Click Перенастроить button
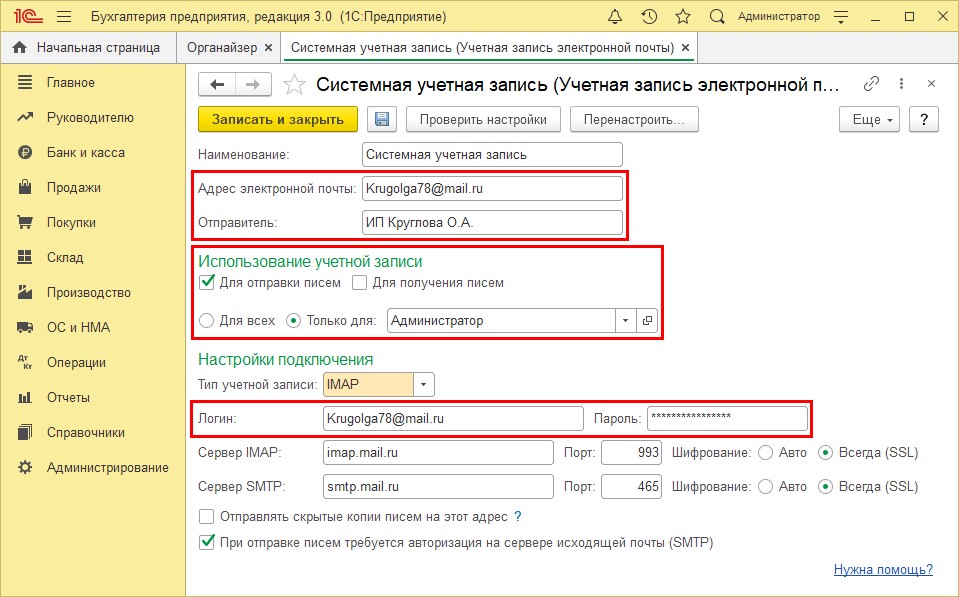 click(x=634, y=119)
